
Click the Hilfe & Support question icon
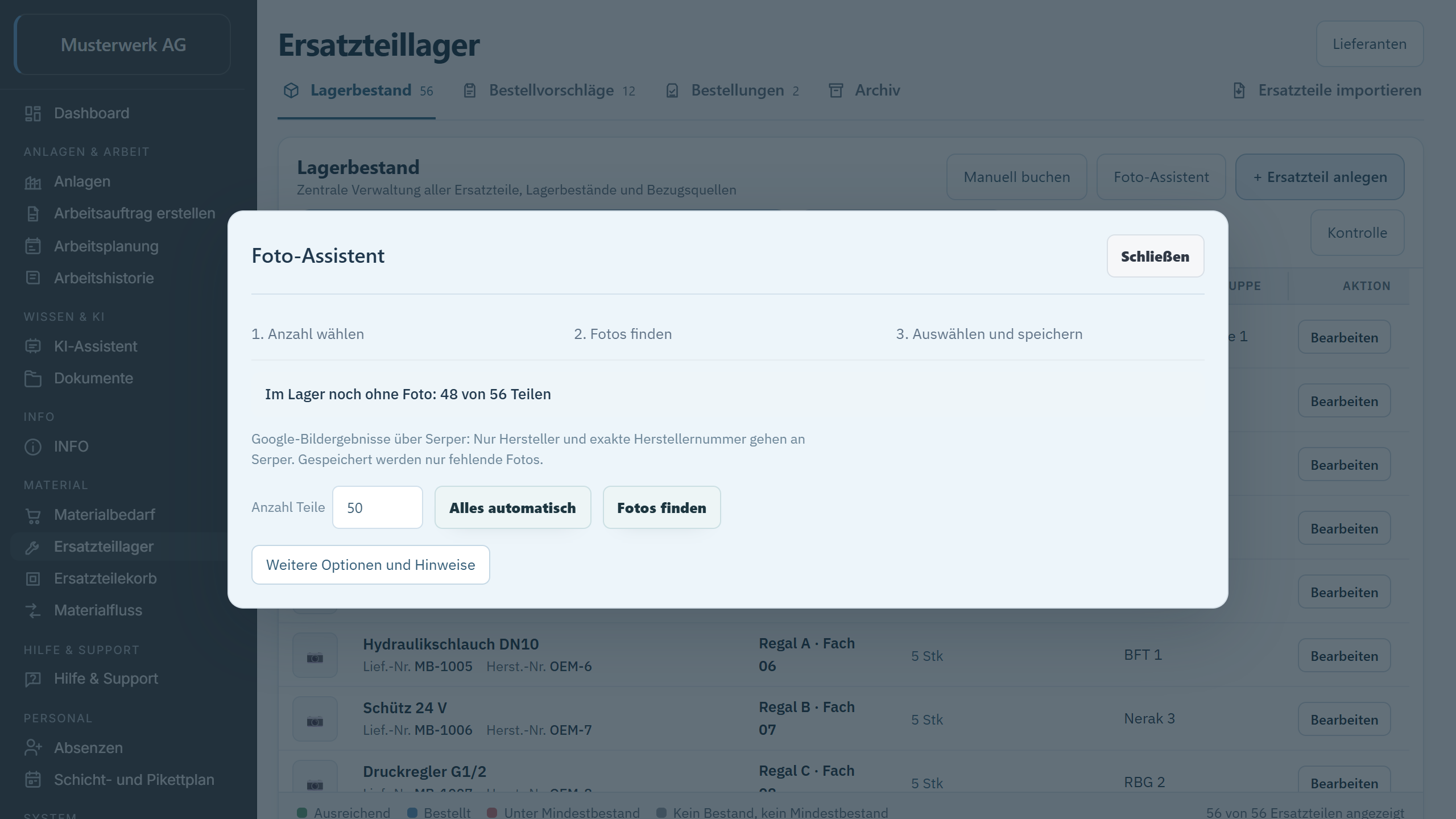pyautogui.click(x=33, y=679)
